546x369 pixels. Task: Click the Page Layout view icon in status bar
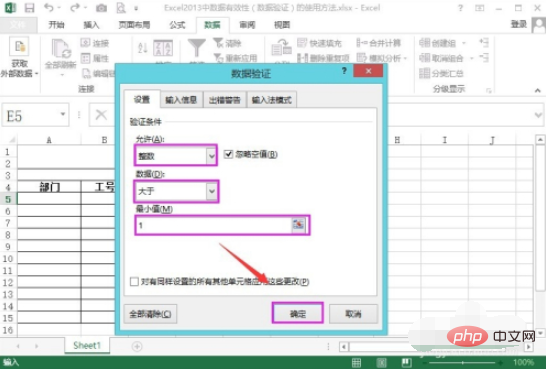click(x=381, y=362)
